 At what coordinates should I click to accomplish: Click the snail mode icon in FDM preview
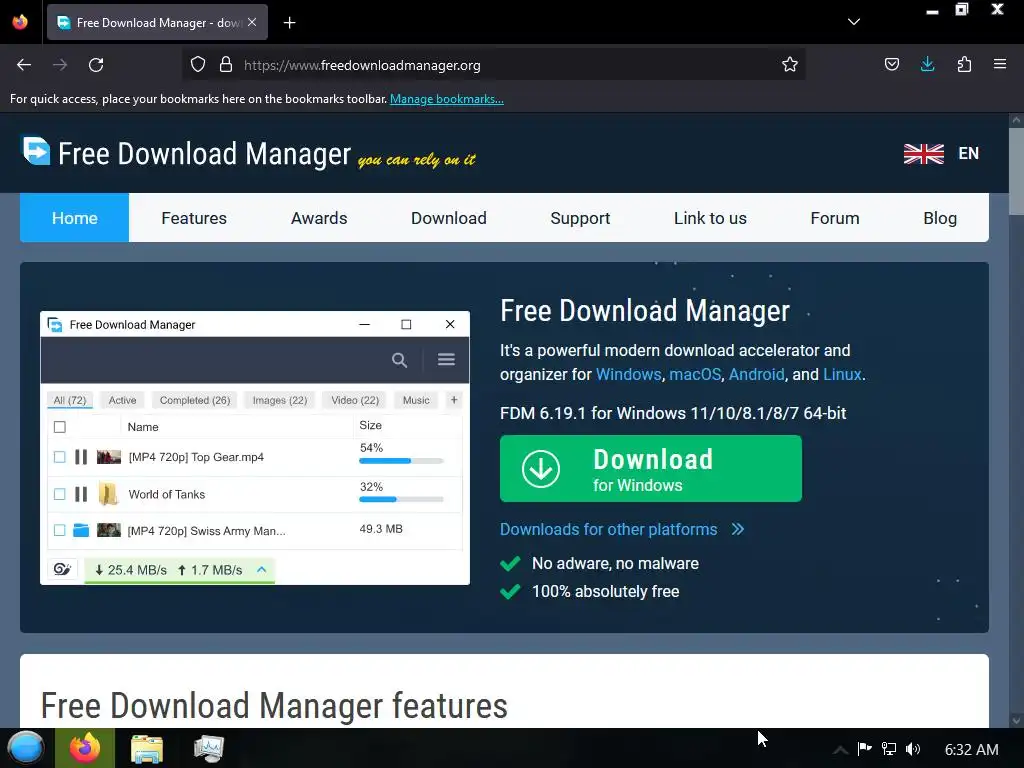[62, 569]
